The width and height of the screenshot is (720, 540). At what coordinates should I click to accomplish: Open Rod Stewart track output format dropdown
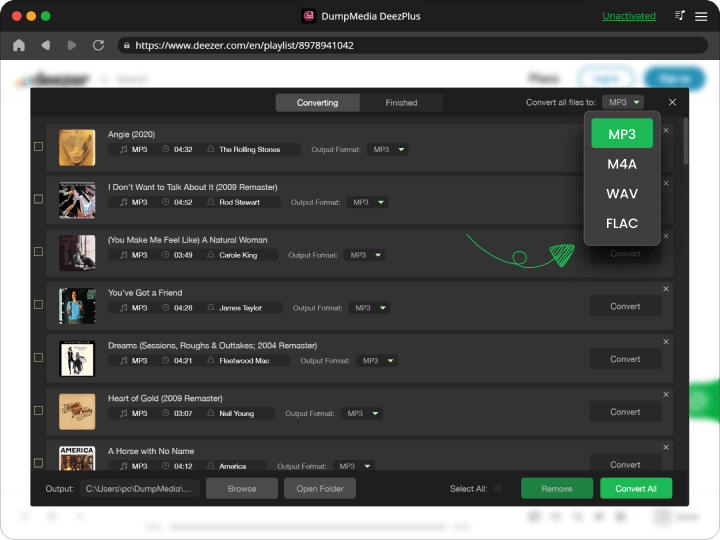pyautogui.click(x=367, y=202)
